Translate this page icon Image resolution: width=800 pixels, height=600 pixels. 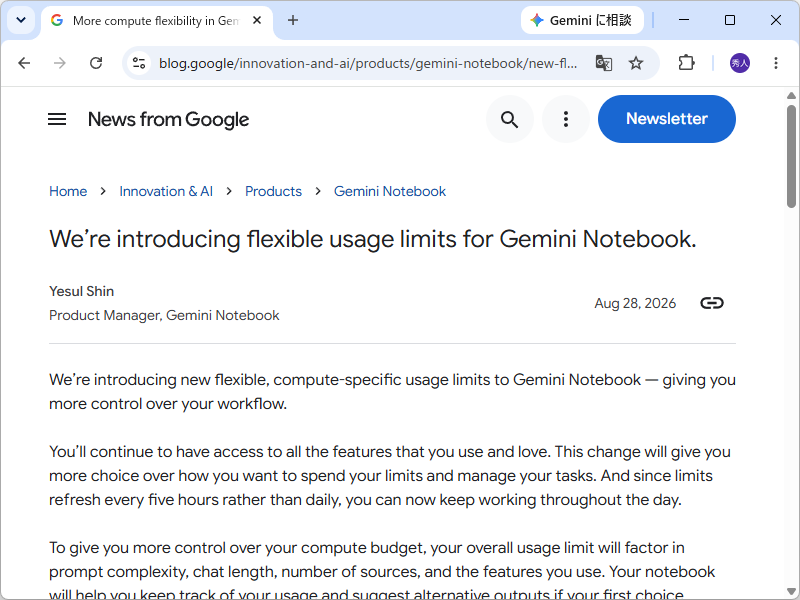[x=604, y=63]
